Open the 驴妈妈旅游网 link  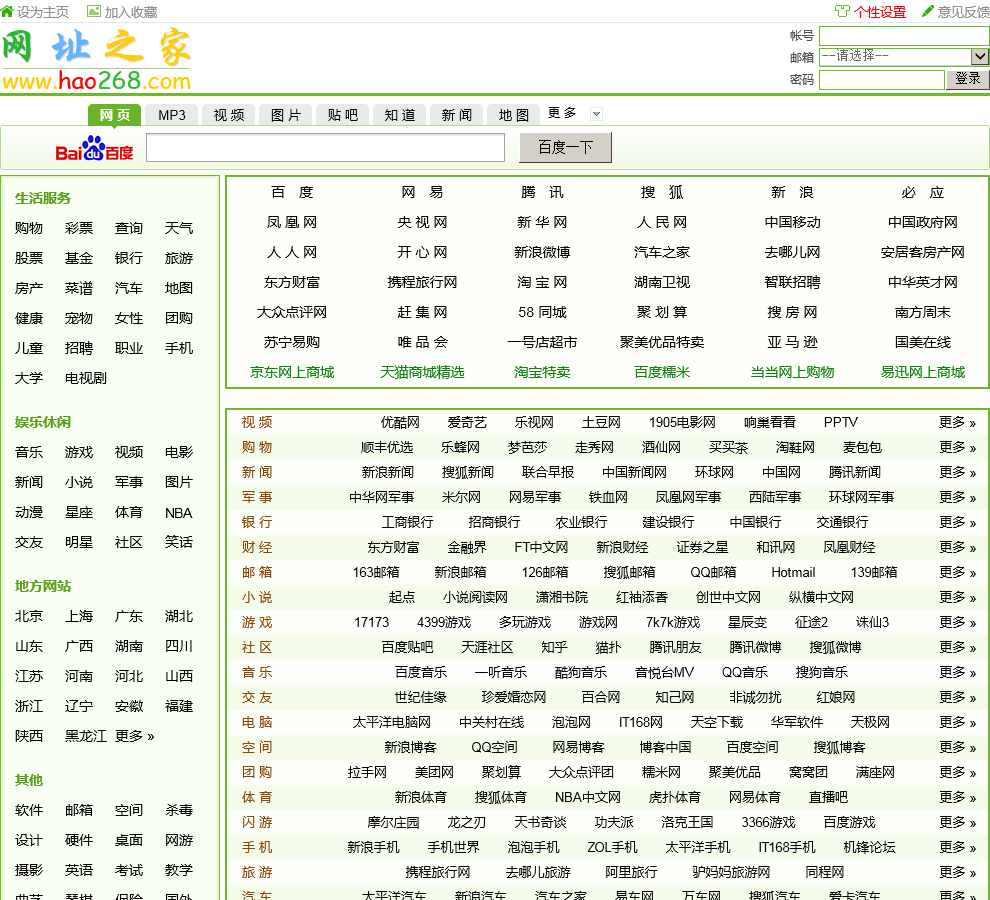[x=731, y=872]
